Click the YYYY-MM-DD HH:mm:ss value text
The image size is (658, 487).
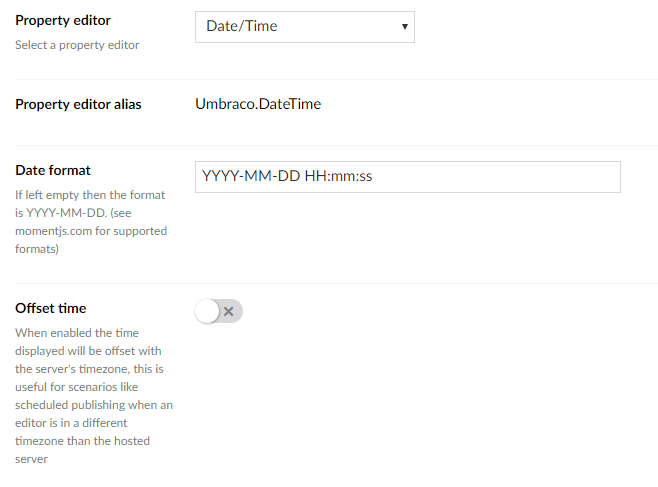(x=287, y=176)
